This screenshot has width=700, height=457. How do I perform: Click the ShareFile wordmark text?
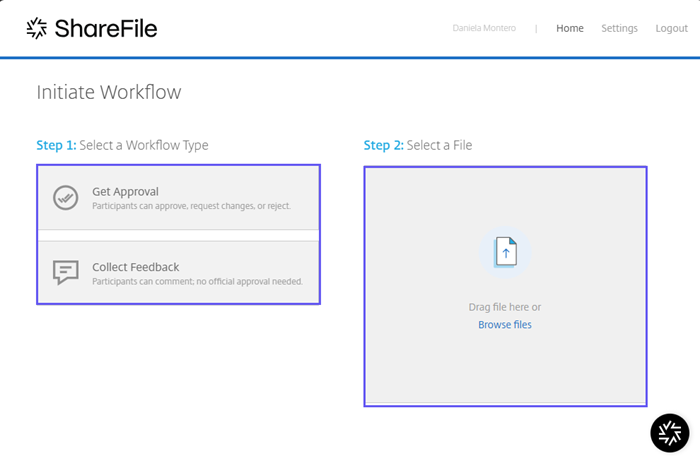[106, 29]
